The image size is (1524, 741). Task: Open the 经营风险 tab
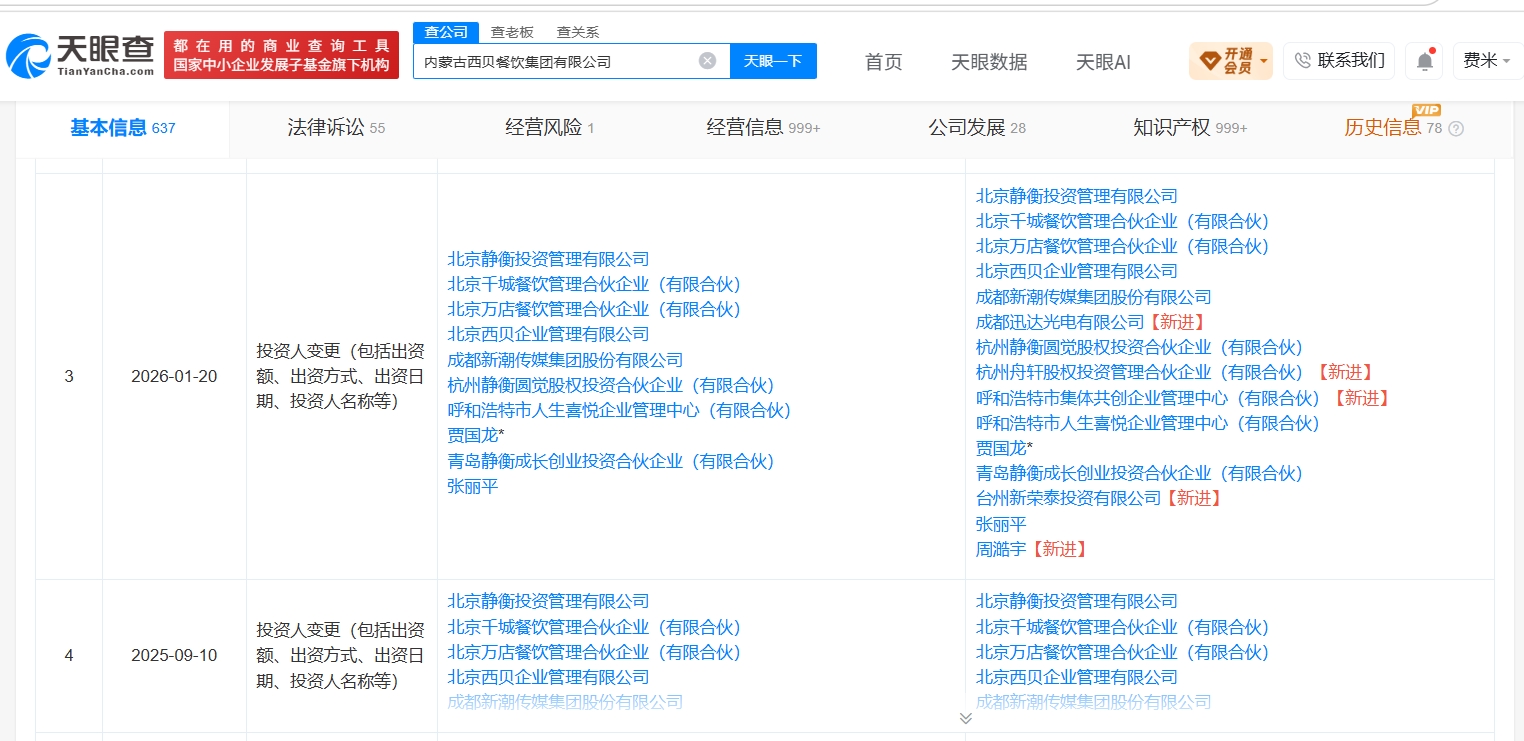tap(549, 128)
